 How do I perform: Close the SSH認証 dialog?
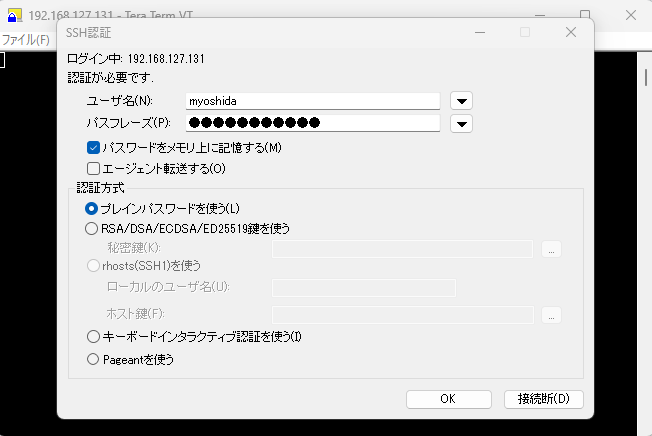[x=571, y=32]
